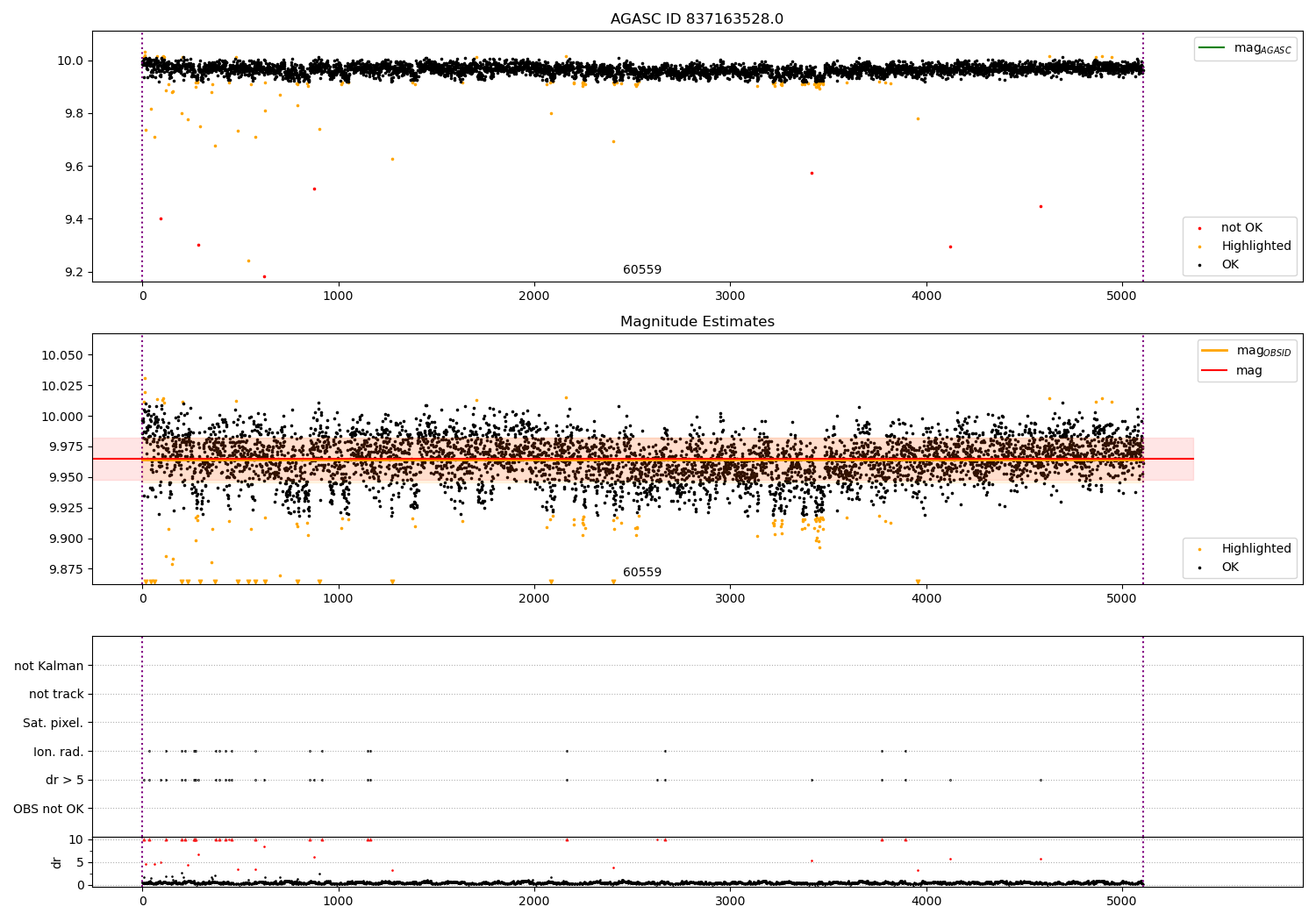
Task: Click the 'Sat. pixel.' axis label
Action: point(54,723)
